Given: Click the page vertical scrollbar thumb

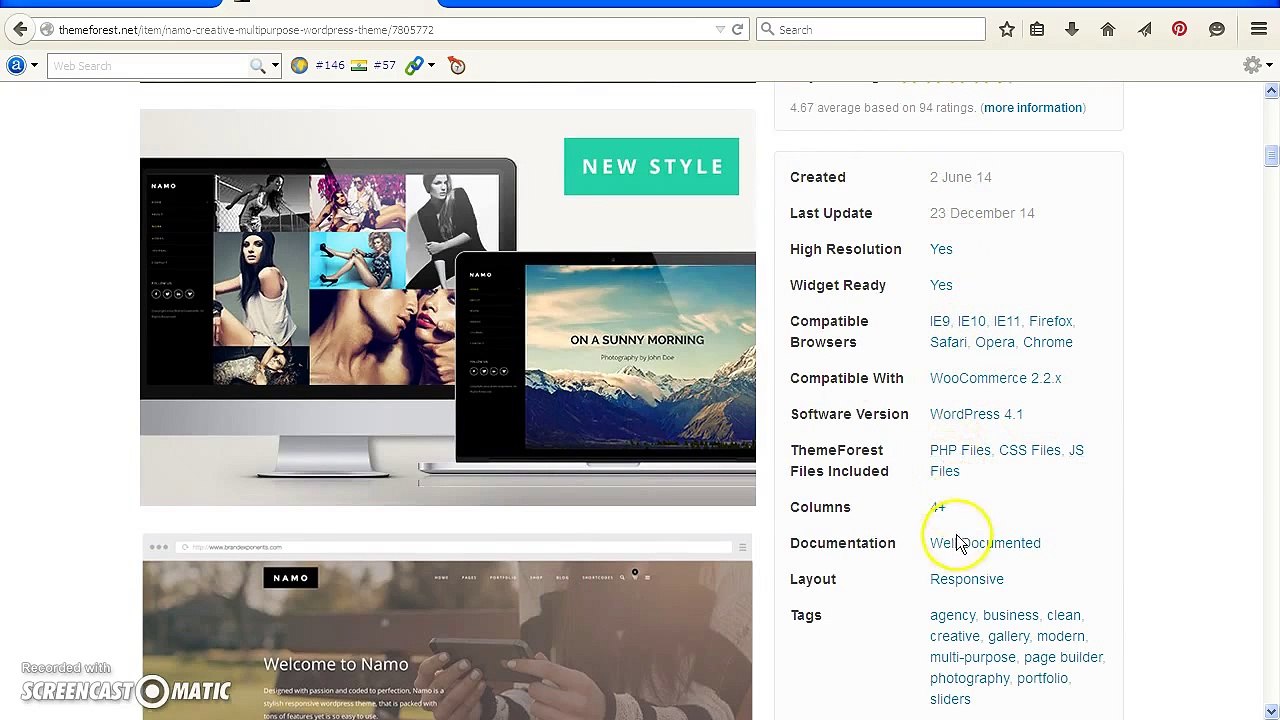Looking at the screenshot, I should pyautogui.click(x=1271, y=157).
